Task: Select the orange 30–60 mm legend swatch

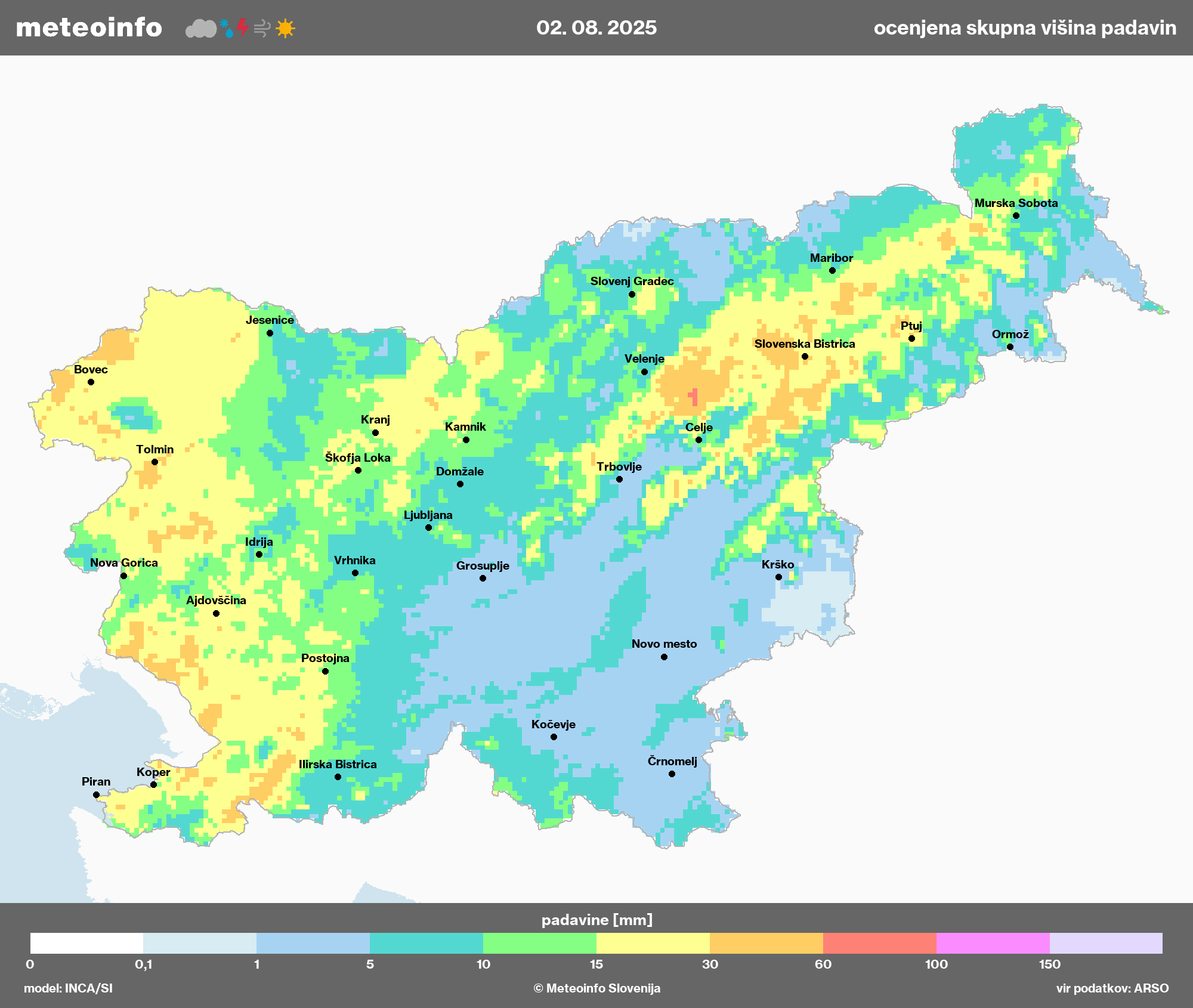Action: (766, 943)
